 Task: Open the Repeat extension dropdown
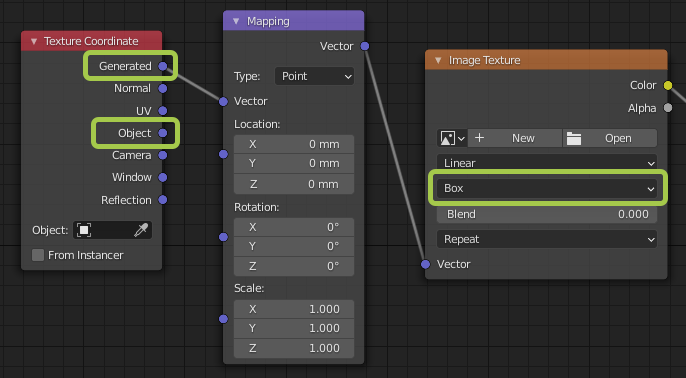click(x=547, y=239)
